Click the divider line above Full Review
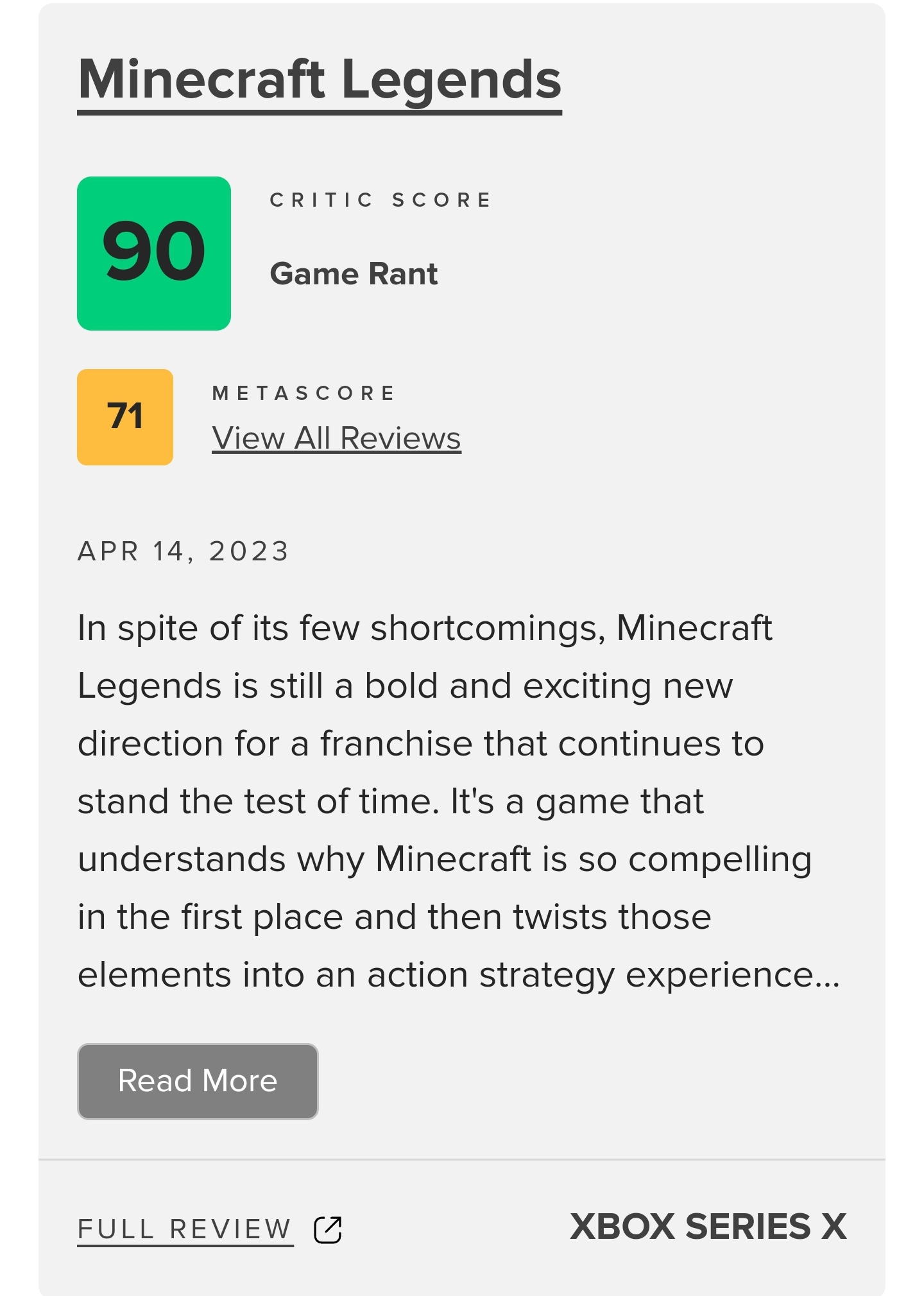924x1296 pixels. [x=462, y=1159]
